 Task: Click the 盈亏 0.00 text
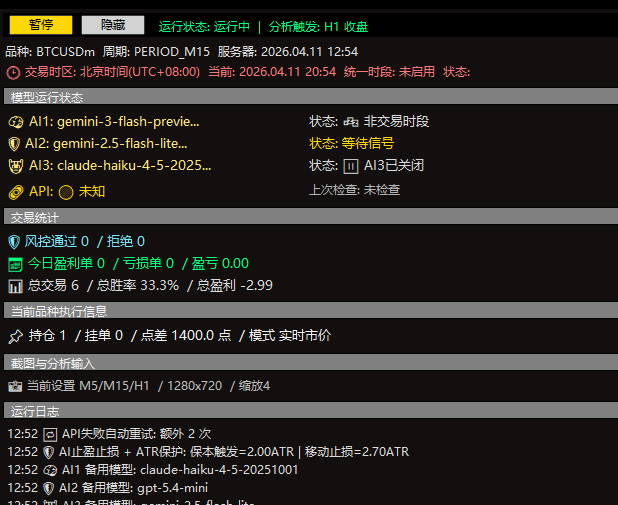click(220, 263)
